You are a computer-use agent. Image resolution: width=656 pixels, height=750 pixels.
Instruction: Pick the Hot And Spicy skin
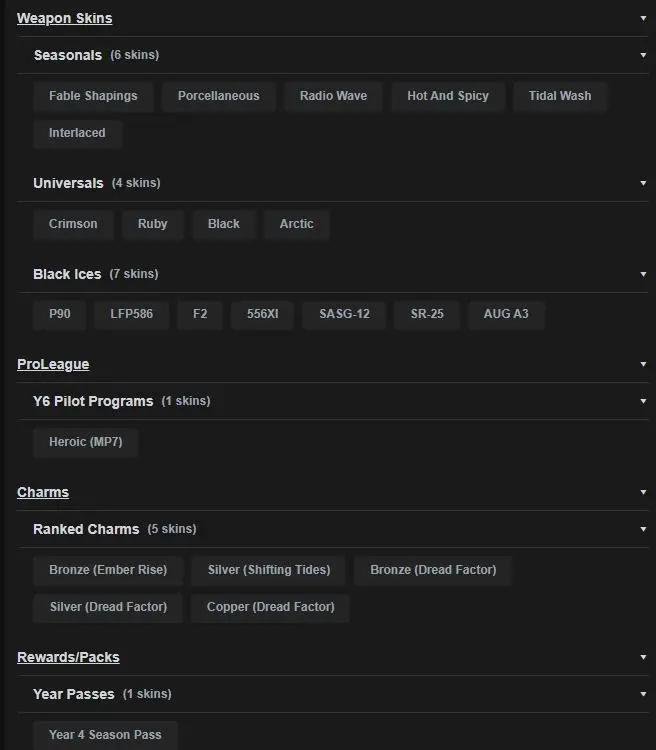pos(448,96)
